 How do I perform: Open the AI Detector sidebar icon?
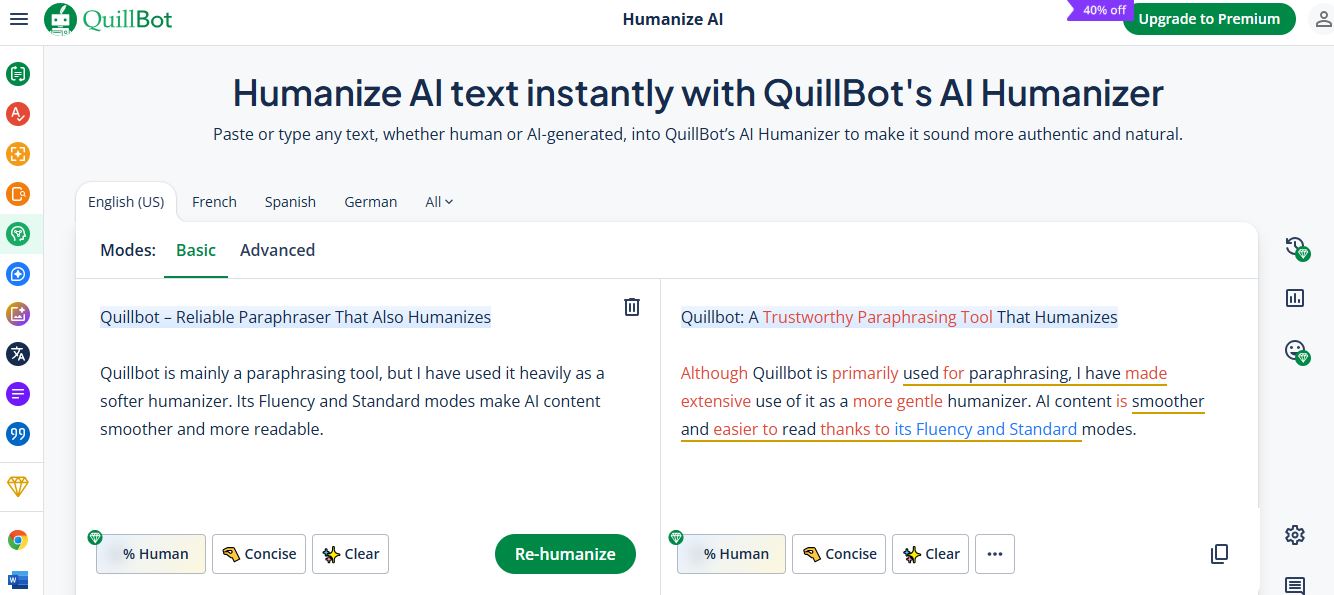click(18, 154)
